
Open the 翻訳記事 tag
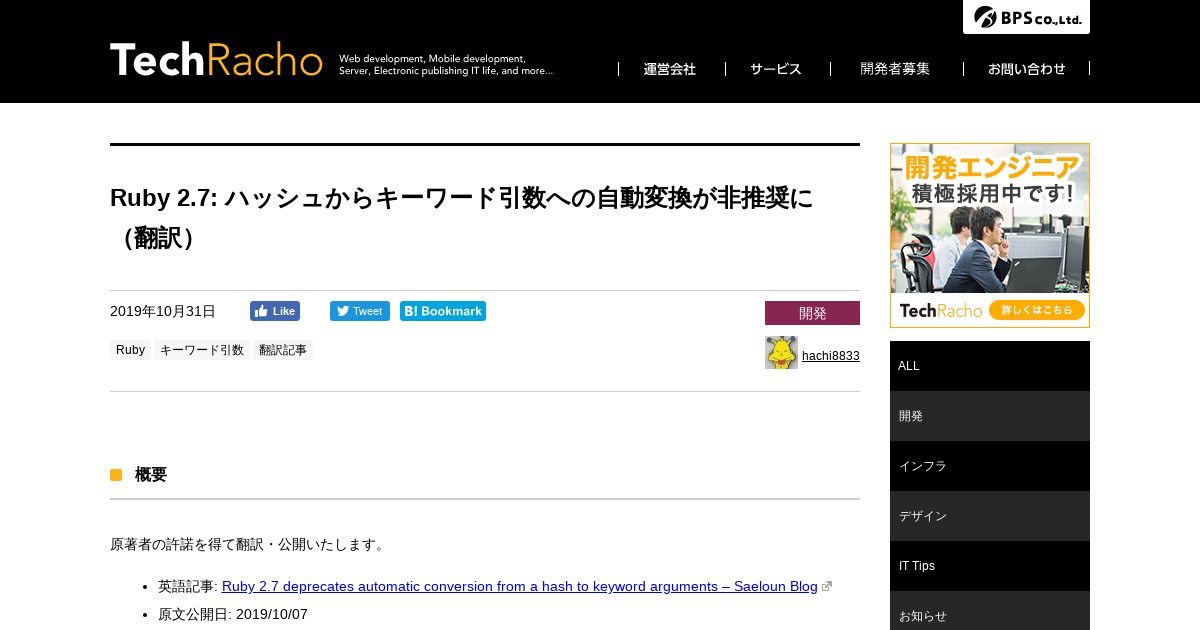point(283,350)
